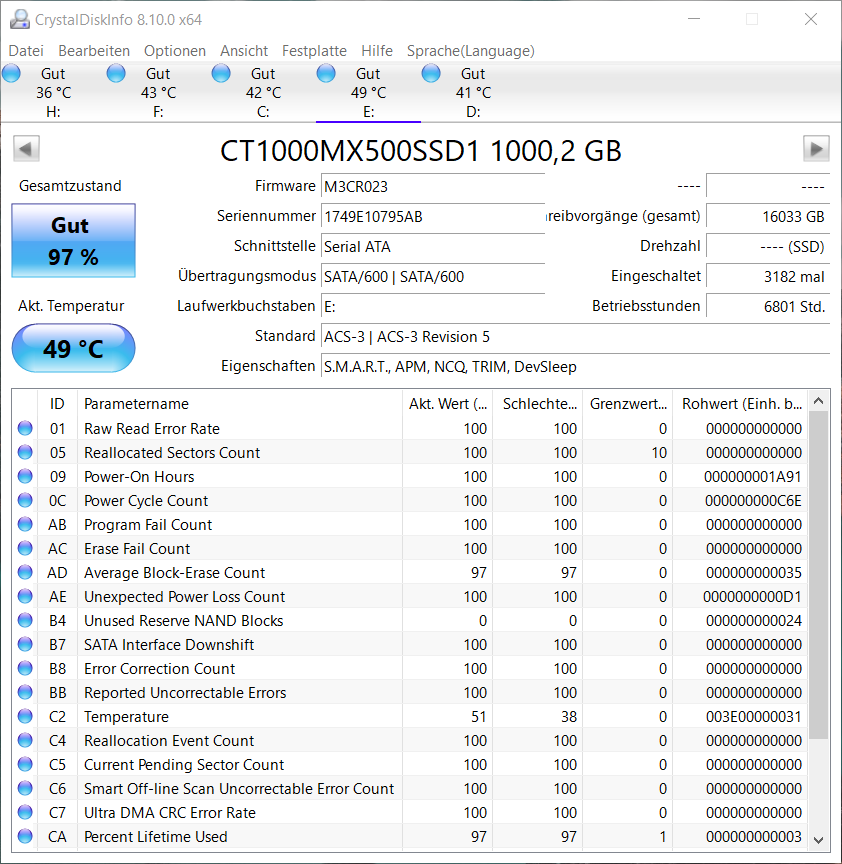
Task: Click the total writes value 16033 GB
Action: click(x=768, y=217)
